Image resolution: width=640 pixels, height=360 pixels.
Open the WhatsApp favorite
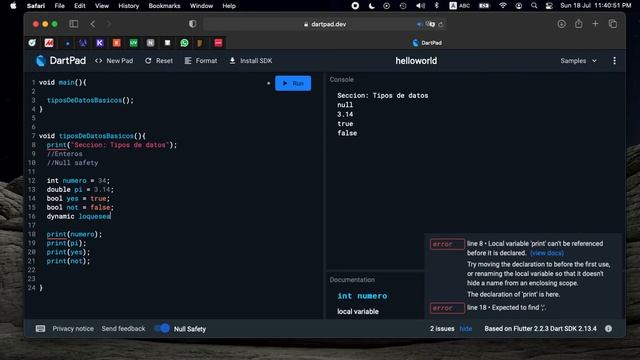pos(184,43)
